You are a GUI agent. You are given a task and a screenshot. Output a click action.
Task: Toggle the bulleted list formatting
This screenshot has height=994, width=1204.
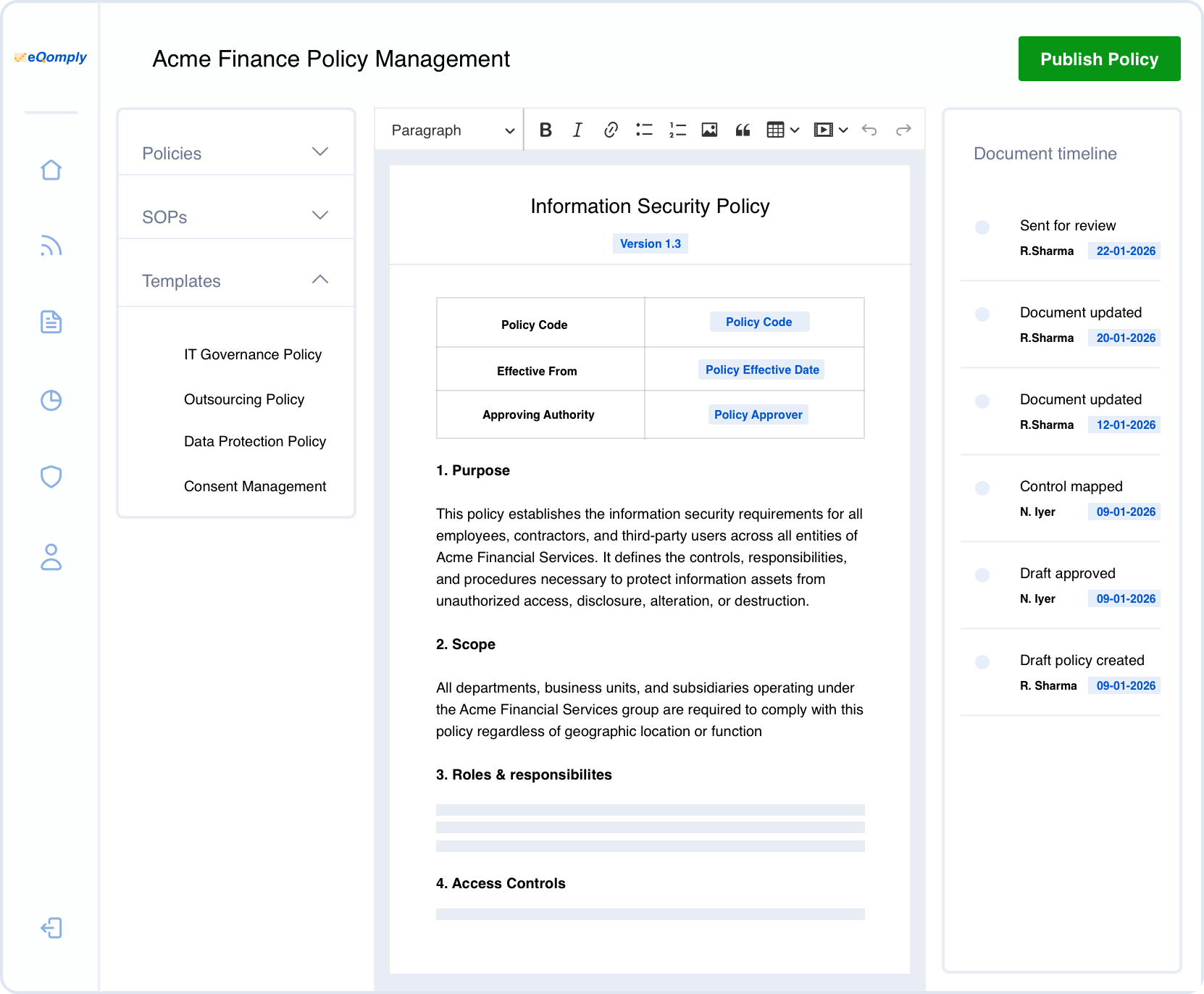click(x=644, y=130)
